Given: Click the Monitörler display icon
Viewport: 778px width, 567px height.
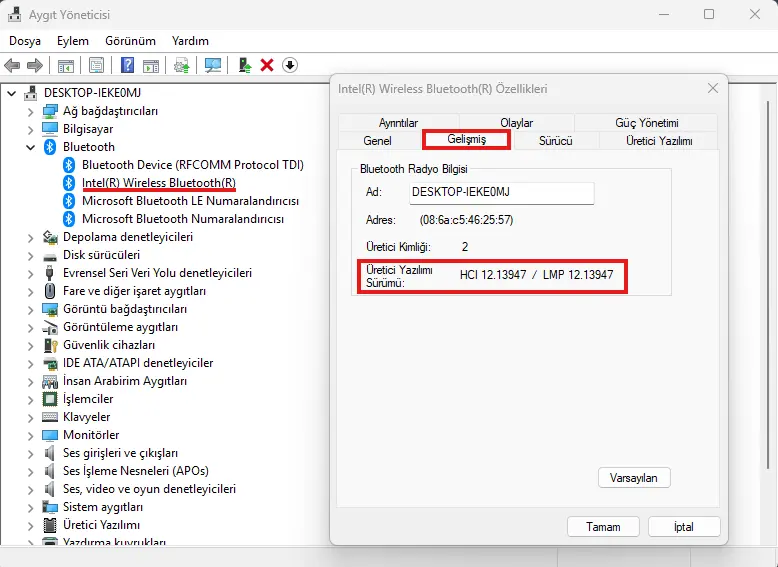Looking at the screenshot, I should (50, 435).
